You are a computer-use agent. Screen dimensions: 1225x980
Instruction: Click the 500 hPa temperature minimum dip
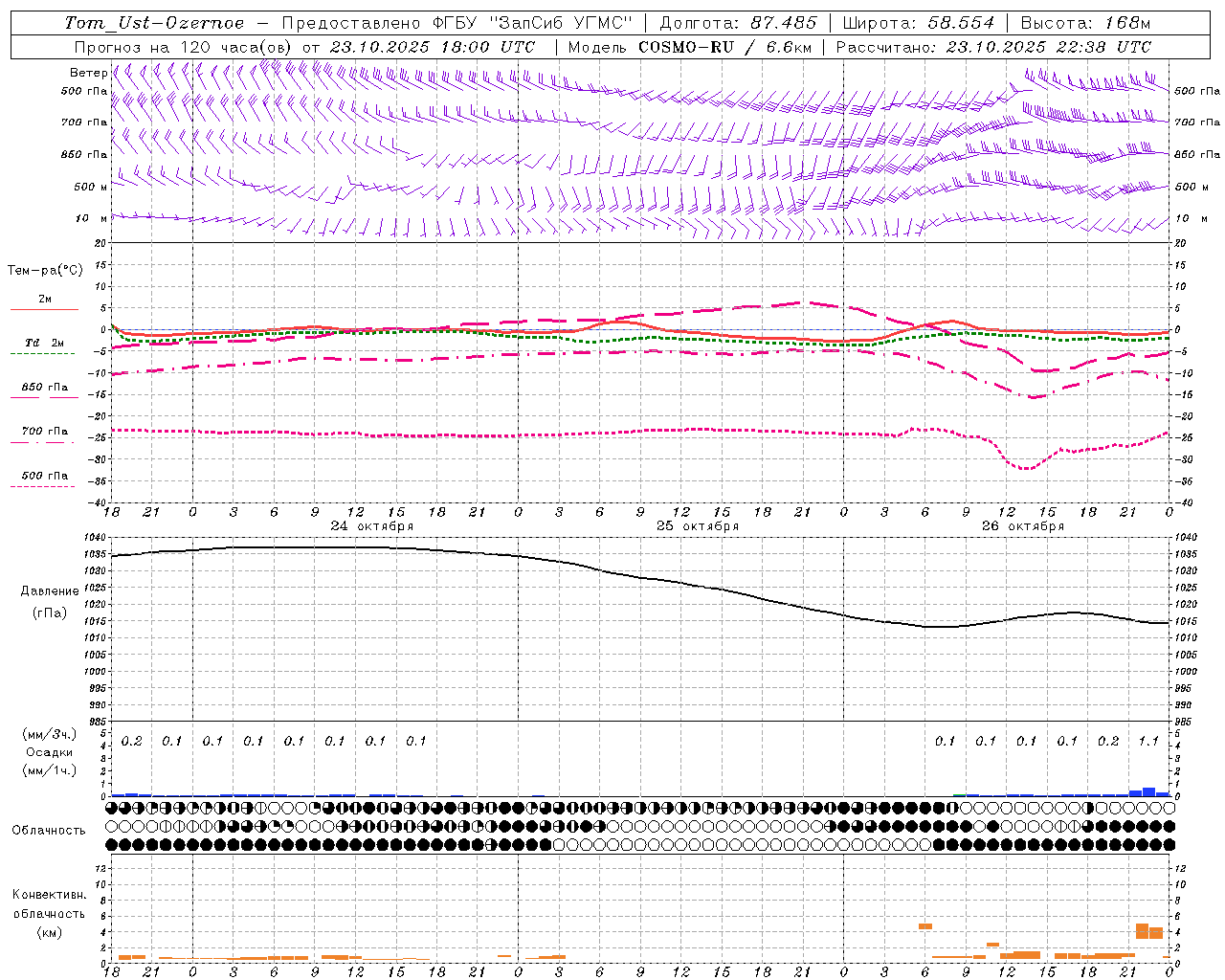tap(1026, 468)
